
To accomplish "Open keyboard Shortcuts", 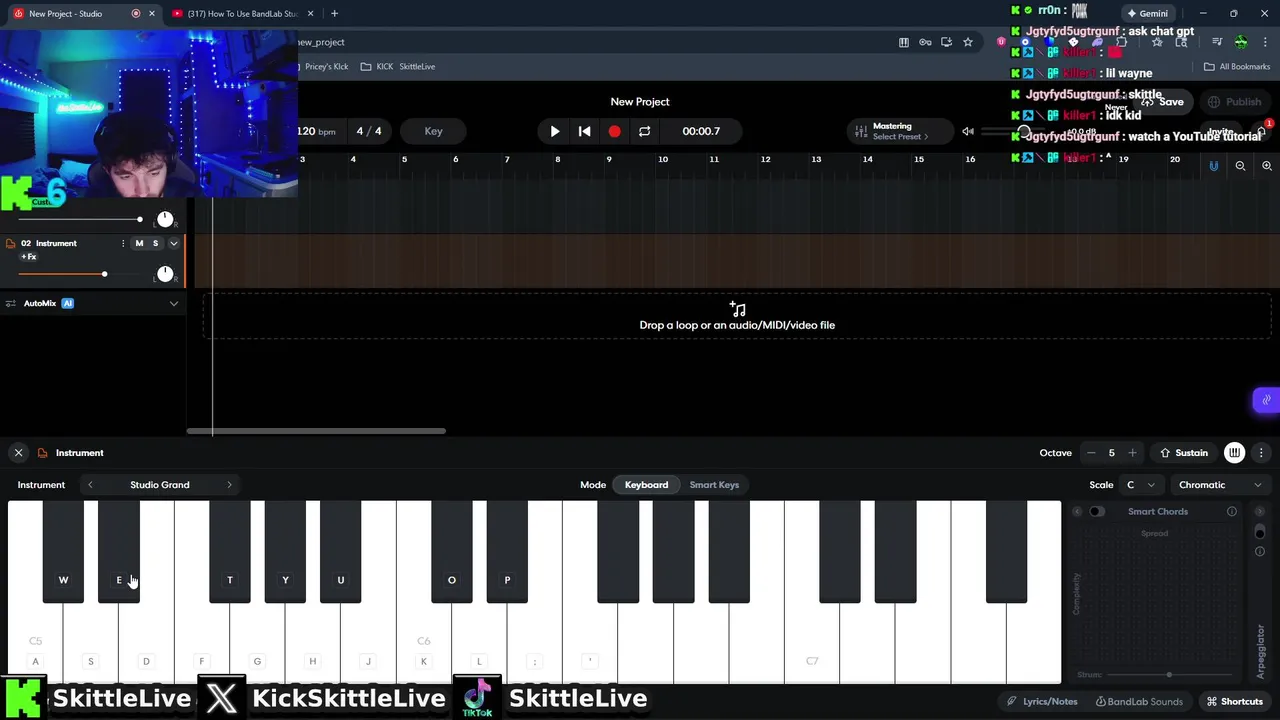I will [1234, 702].
